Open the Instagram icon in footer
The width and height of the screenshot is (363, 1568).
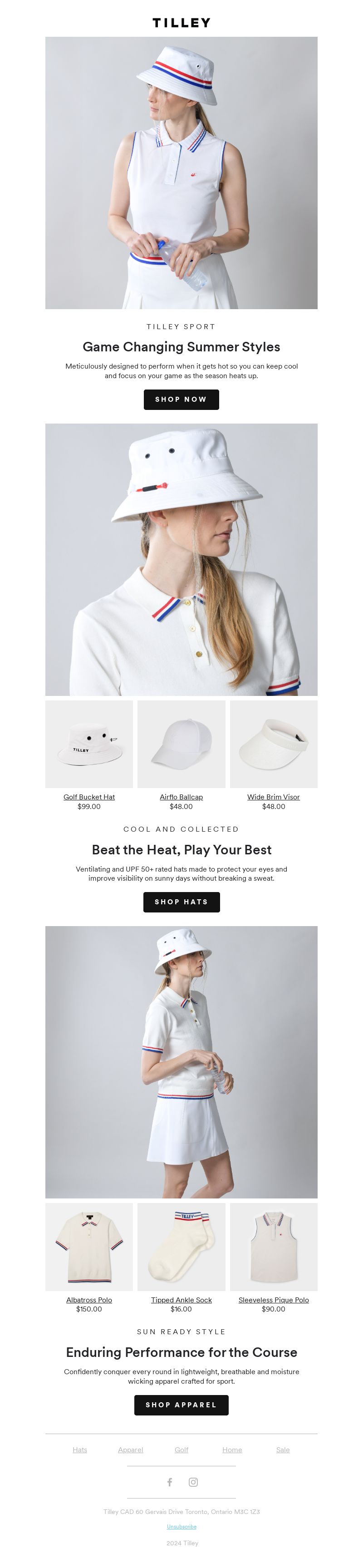pyautogui.click(x=193, y=1482)
